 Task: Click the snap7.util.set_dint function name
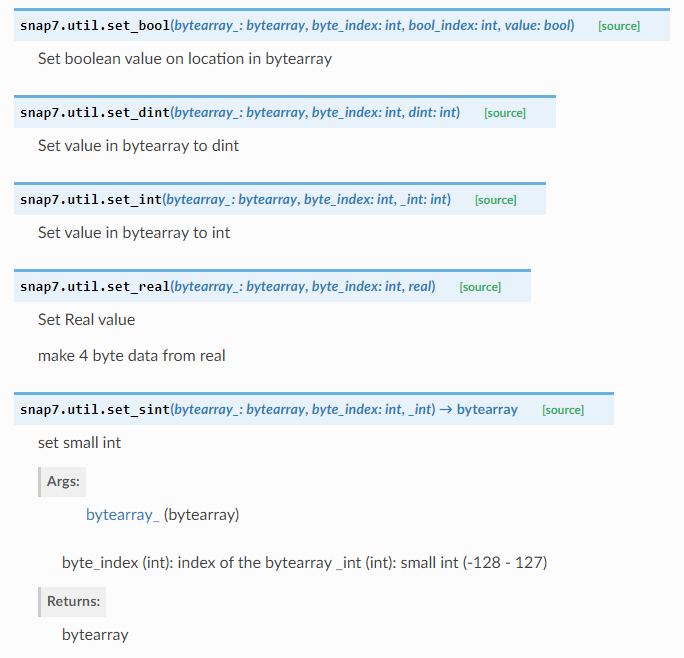point(95,113)
